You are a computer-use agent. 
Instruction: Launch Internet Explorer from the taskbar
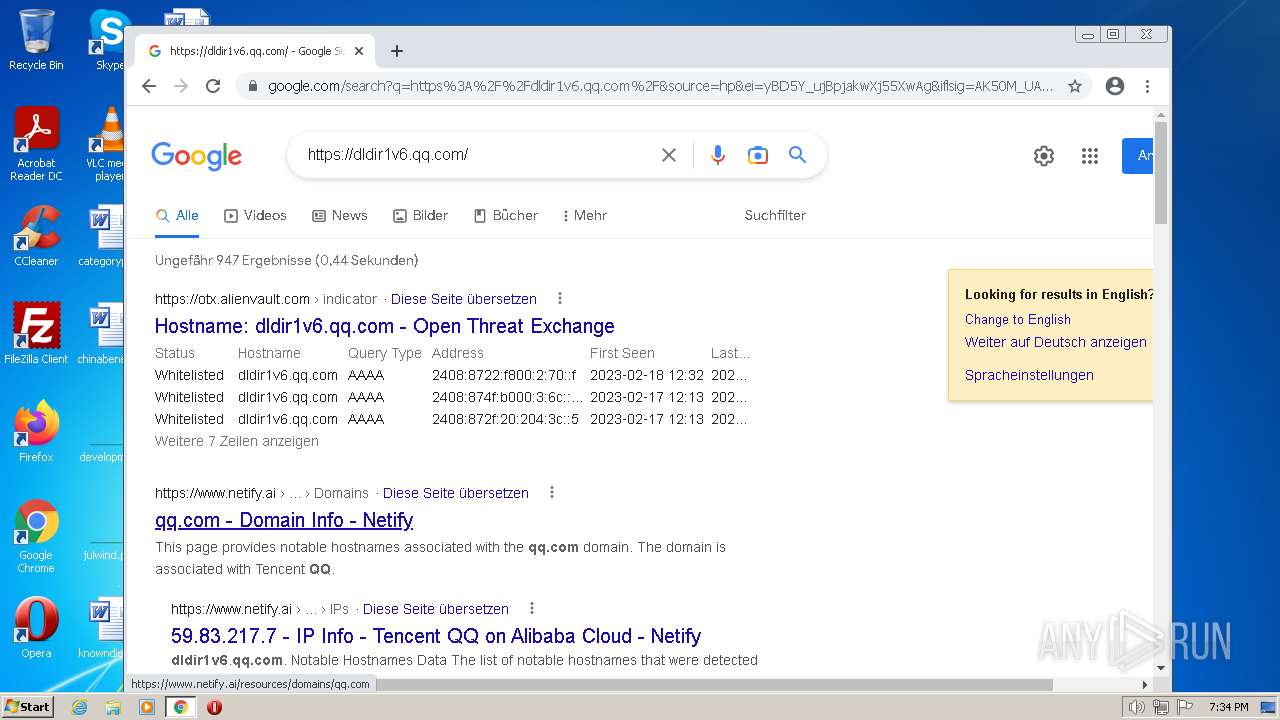79,707
